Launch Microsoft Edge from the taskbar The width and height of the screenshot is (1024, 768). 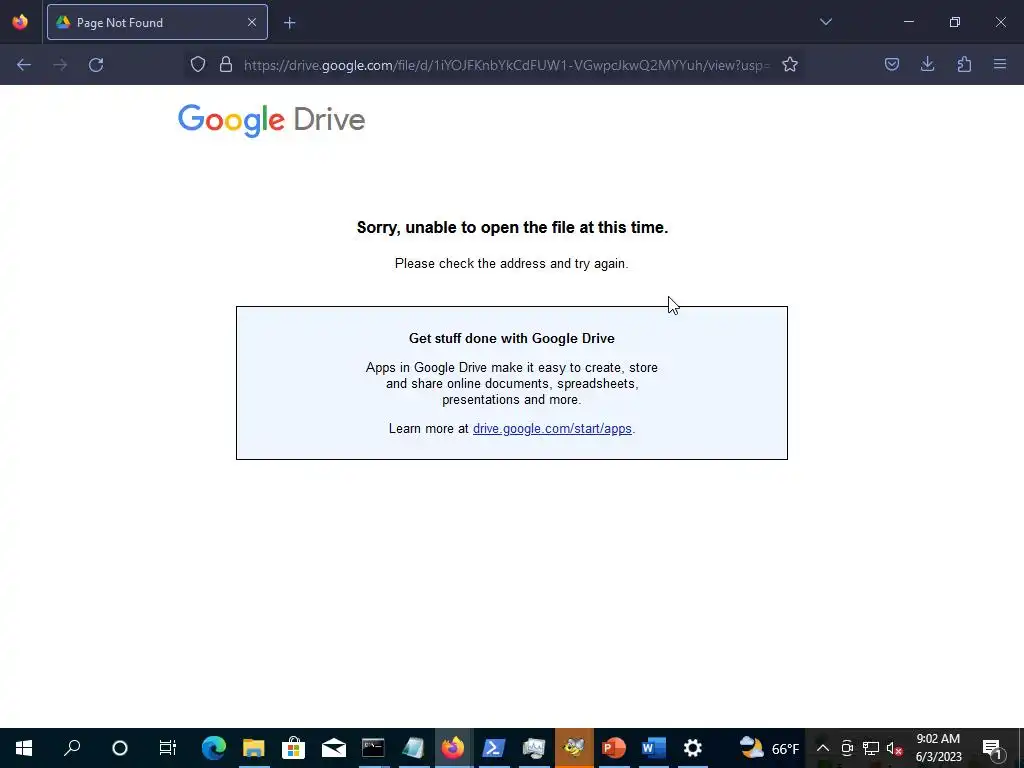(x=214, y=748)
